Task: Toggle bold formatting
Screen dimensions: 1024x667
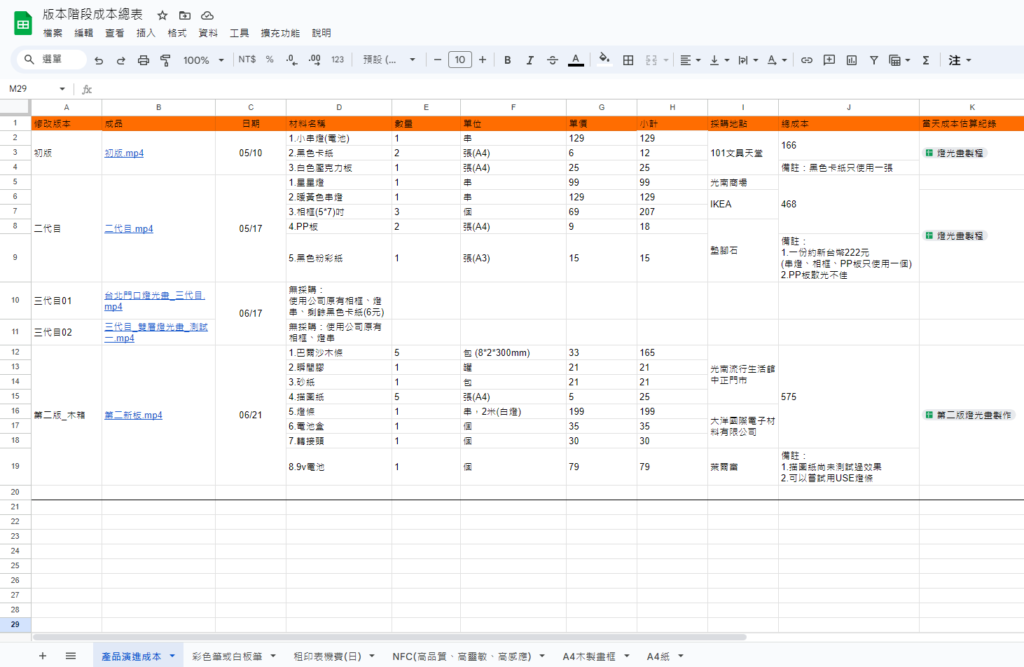Action: pos(507,60)
